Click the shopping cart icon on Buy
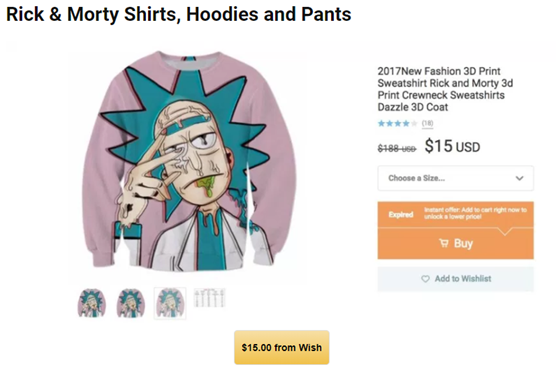 (x=444, y=243)
